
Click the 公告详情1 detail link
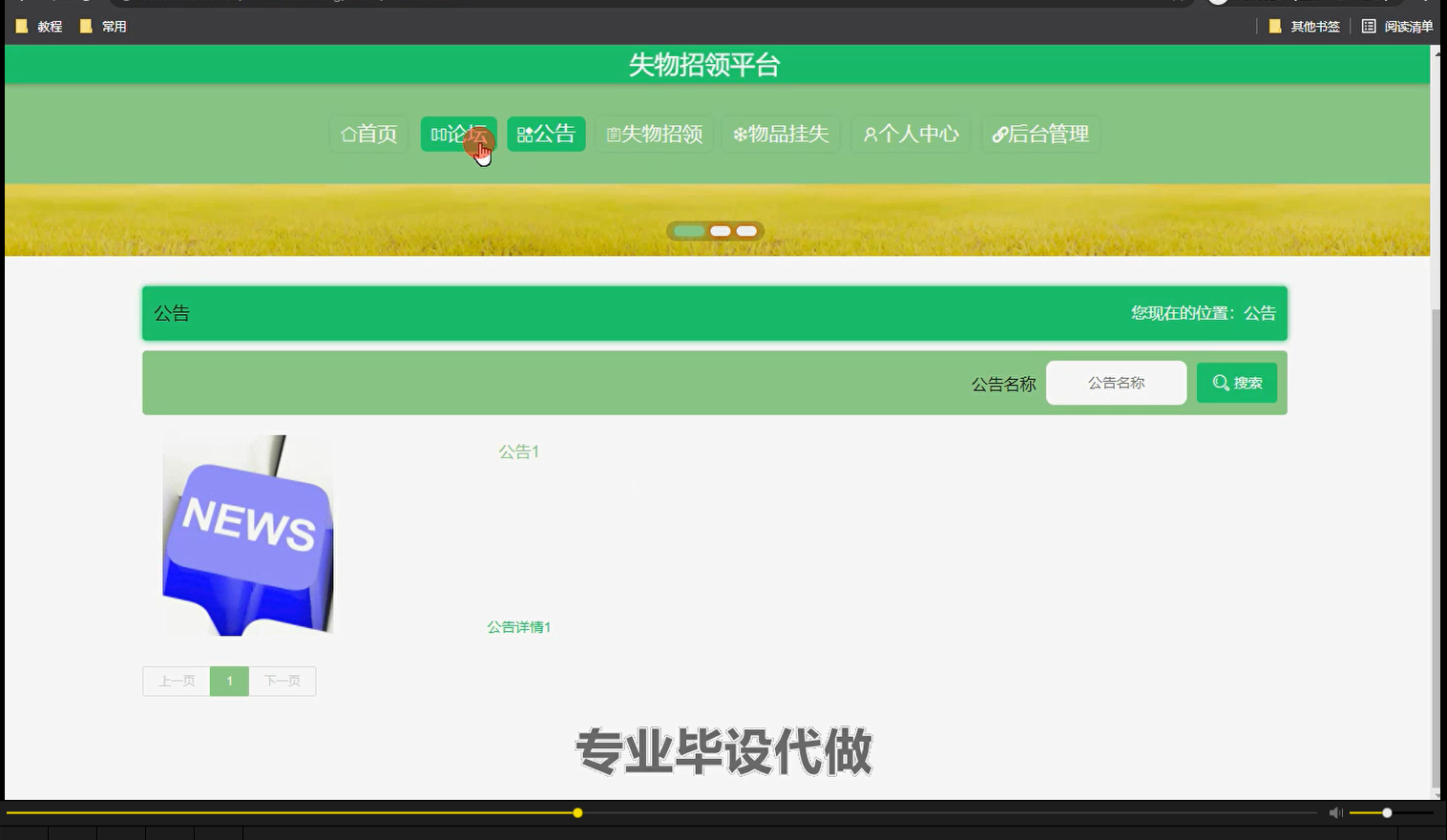[518, 626]
